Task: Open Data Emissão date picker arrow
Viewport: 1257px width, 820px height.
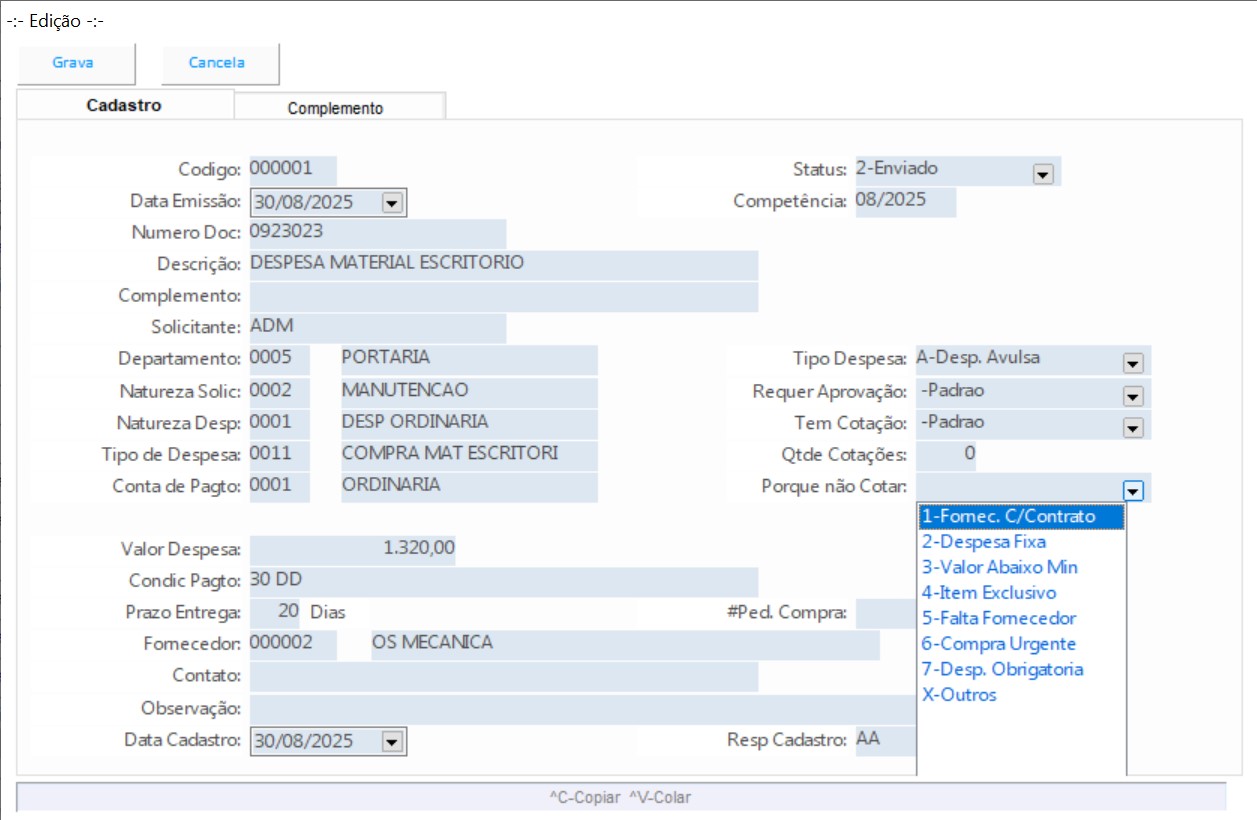Action: [x=391, y=203]
